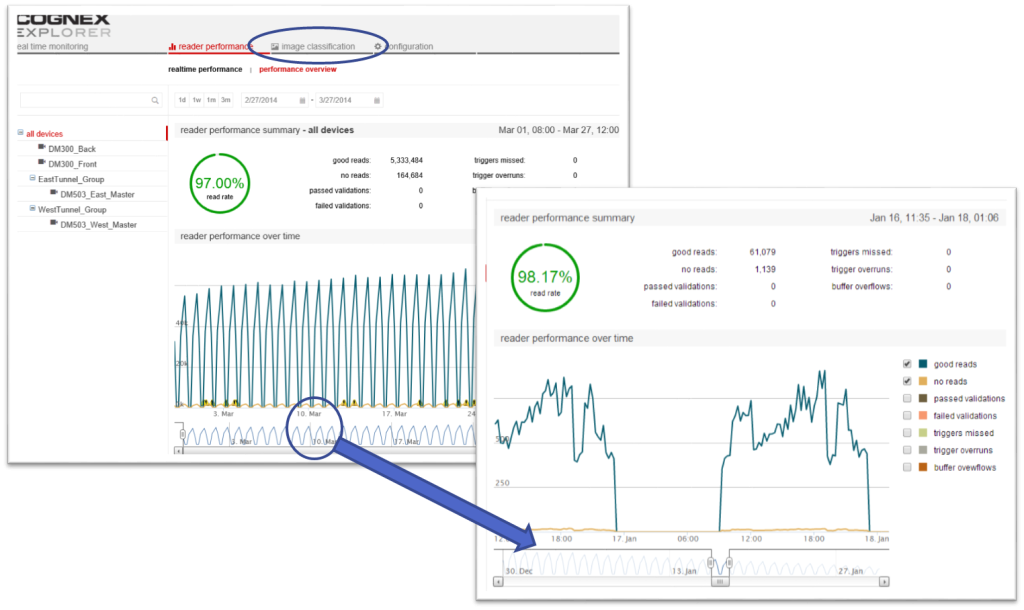
Task: Click the configuration gear icon
Action: tap(378, 46)
